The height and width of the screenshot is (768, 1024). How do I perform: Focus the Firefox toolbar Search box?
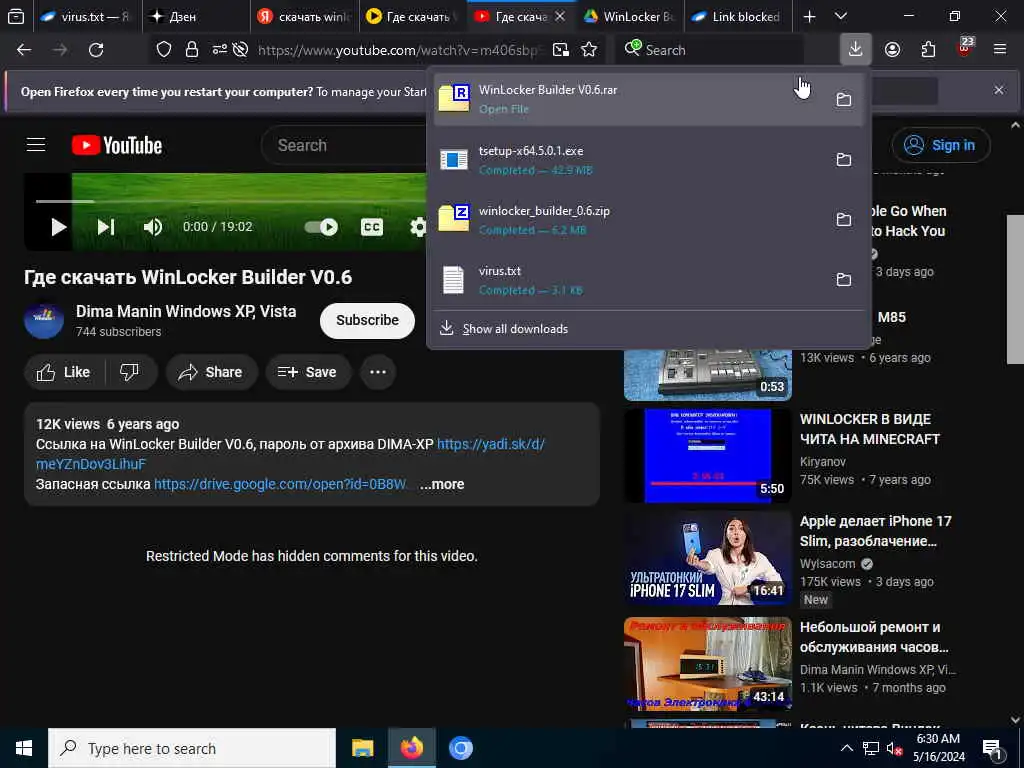712,50
